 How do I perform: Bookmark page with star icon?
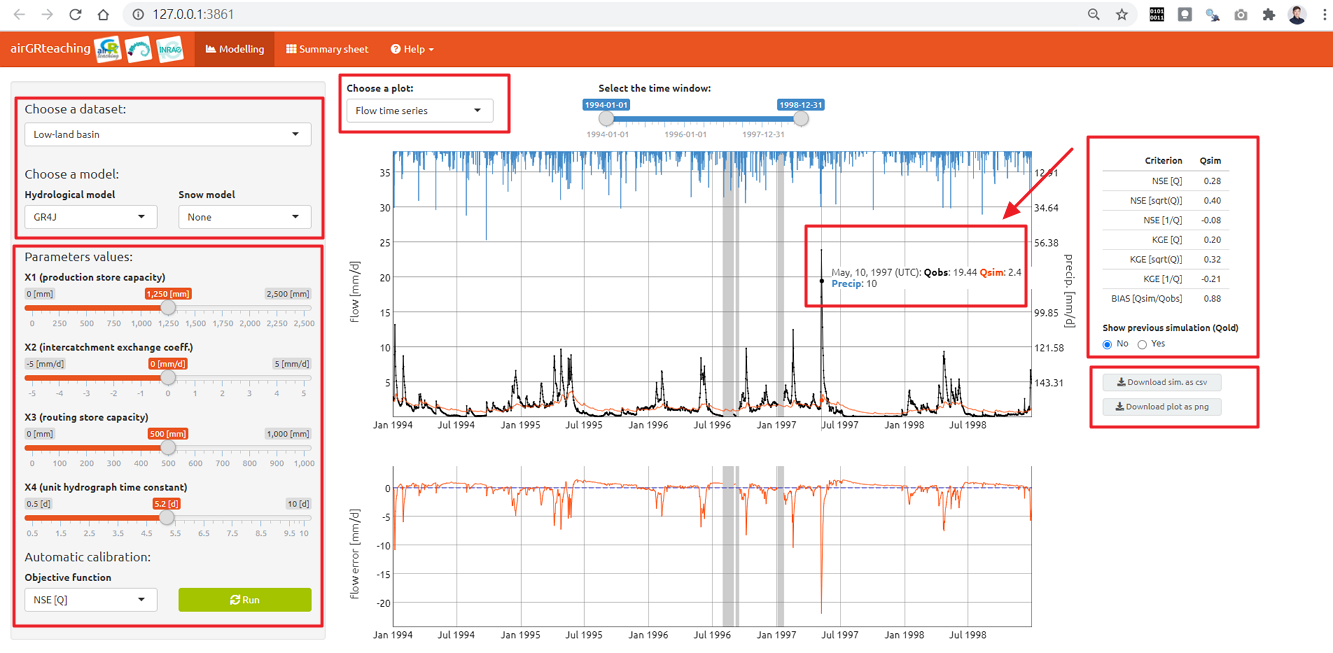(1122, 15)
